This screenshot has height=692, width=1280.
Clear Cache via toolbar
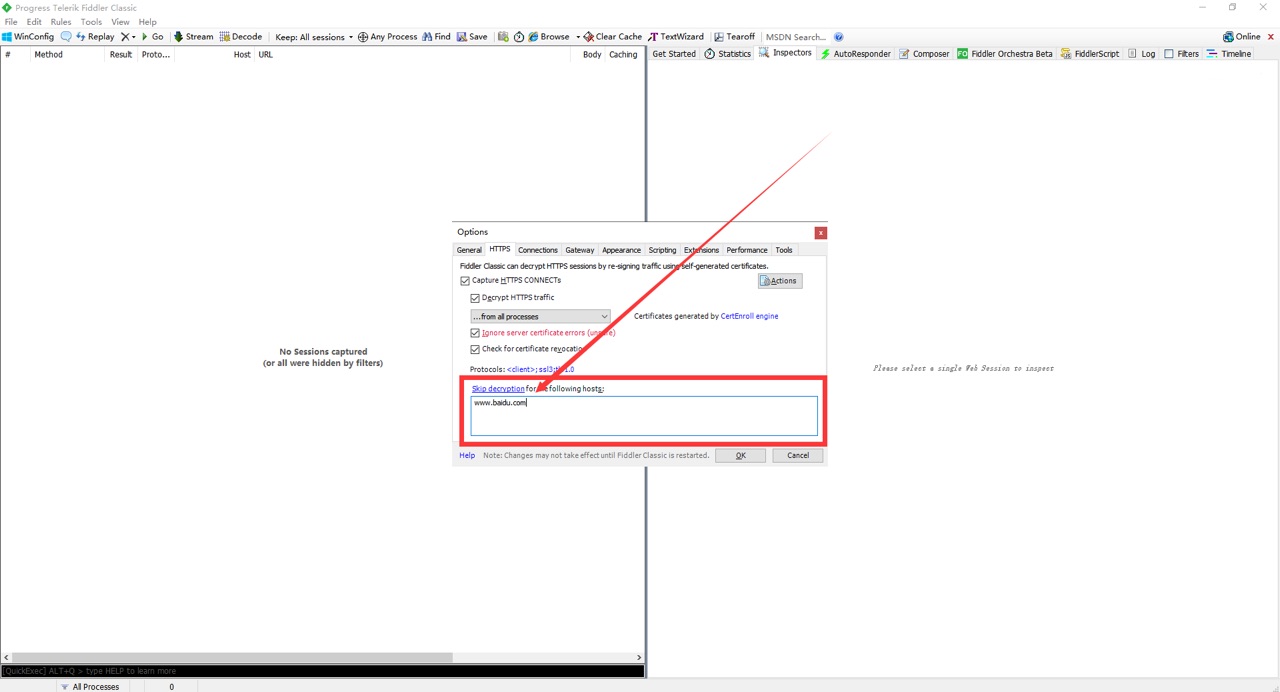pyautogui.click(x=613, y=37)
